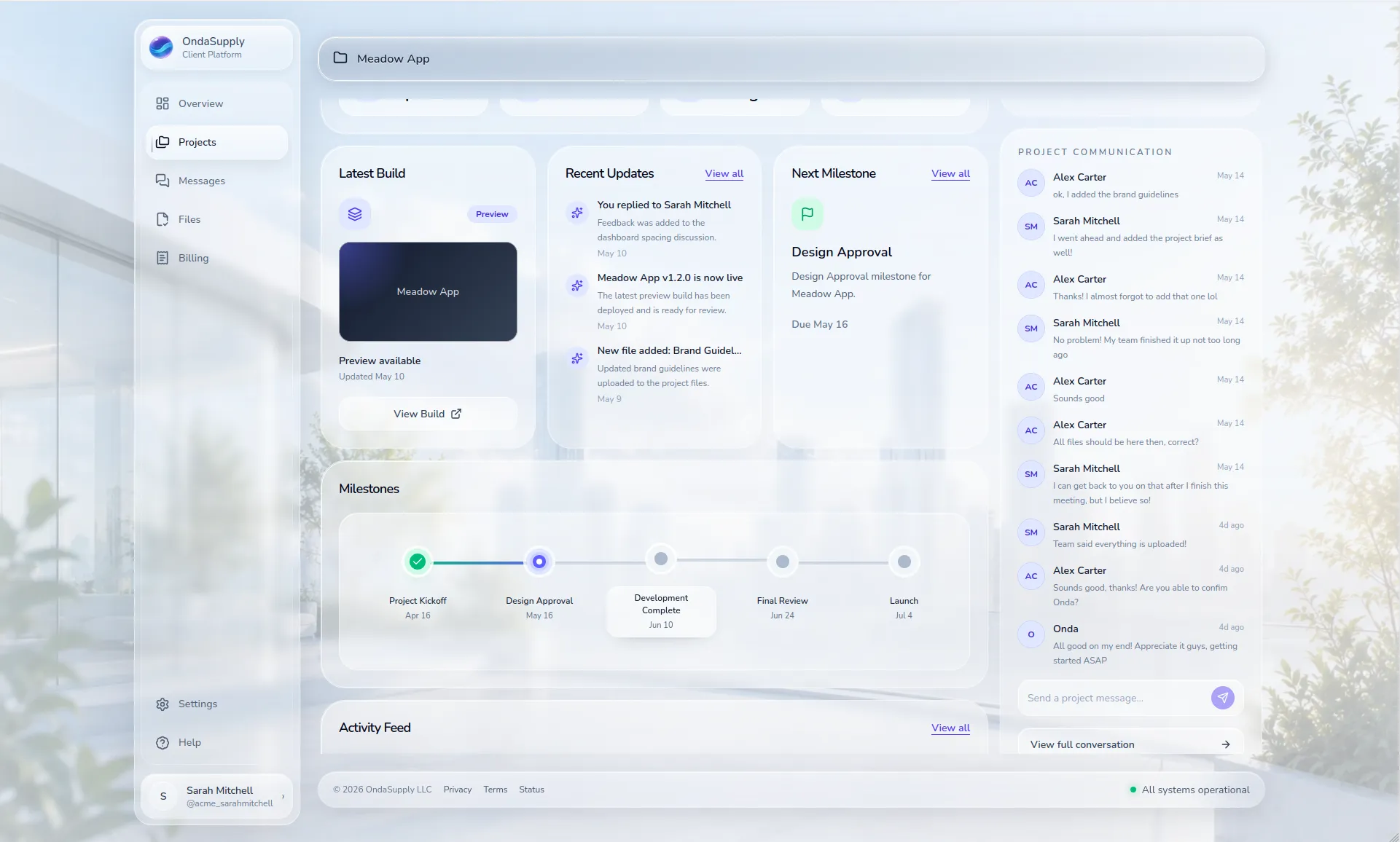1400x842 pixels.
Task: Open the Status link in footer
Action: (532, 790)
